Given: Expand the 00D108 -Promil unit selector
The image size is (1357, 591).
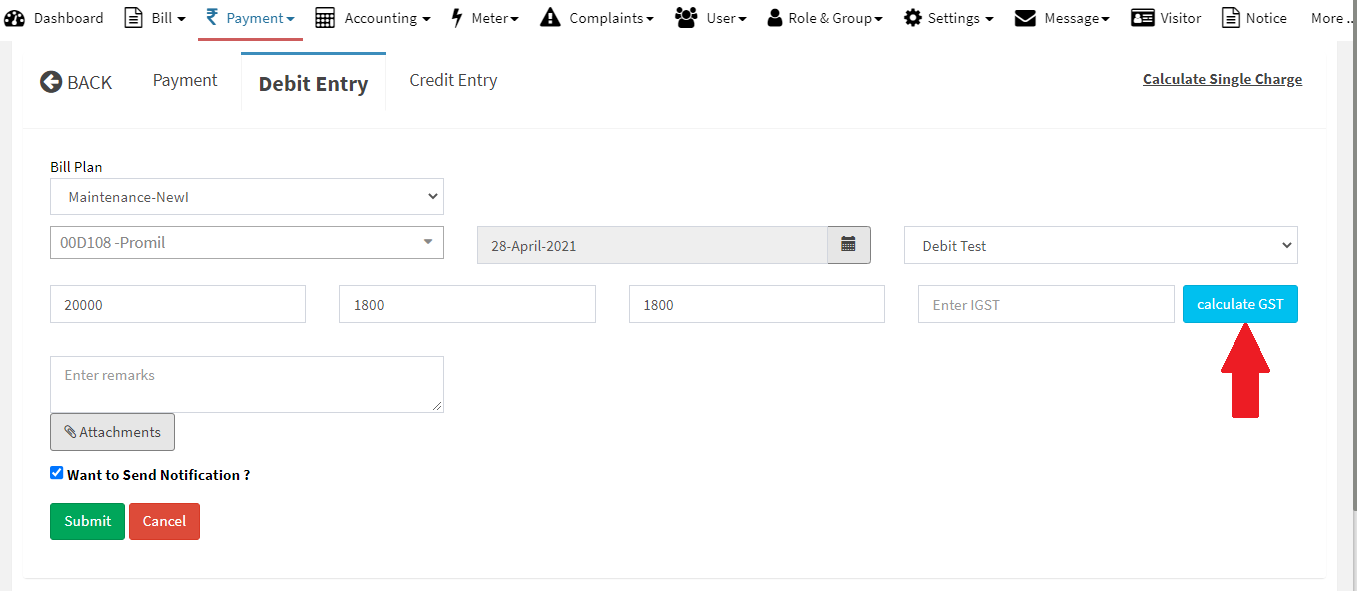Looking at the screenshot, I should click(x=246, y=242).
